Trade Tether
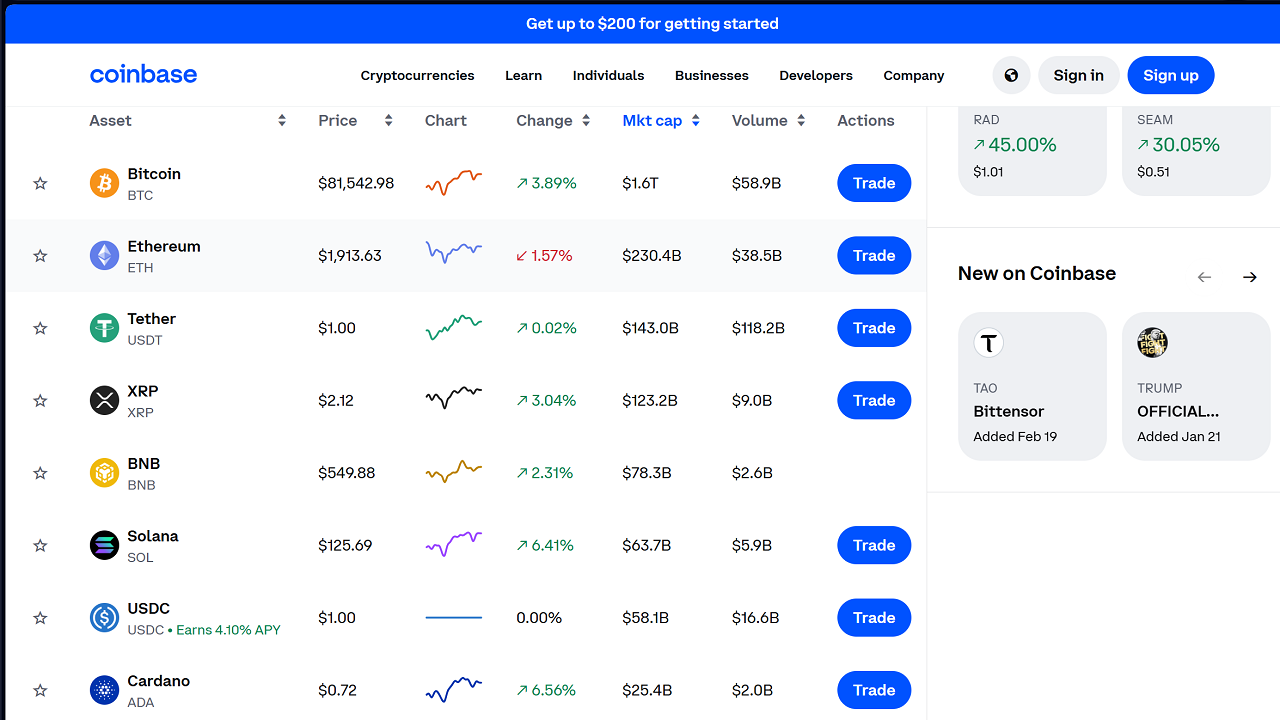 click(x=874, y=328)
